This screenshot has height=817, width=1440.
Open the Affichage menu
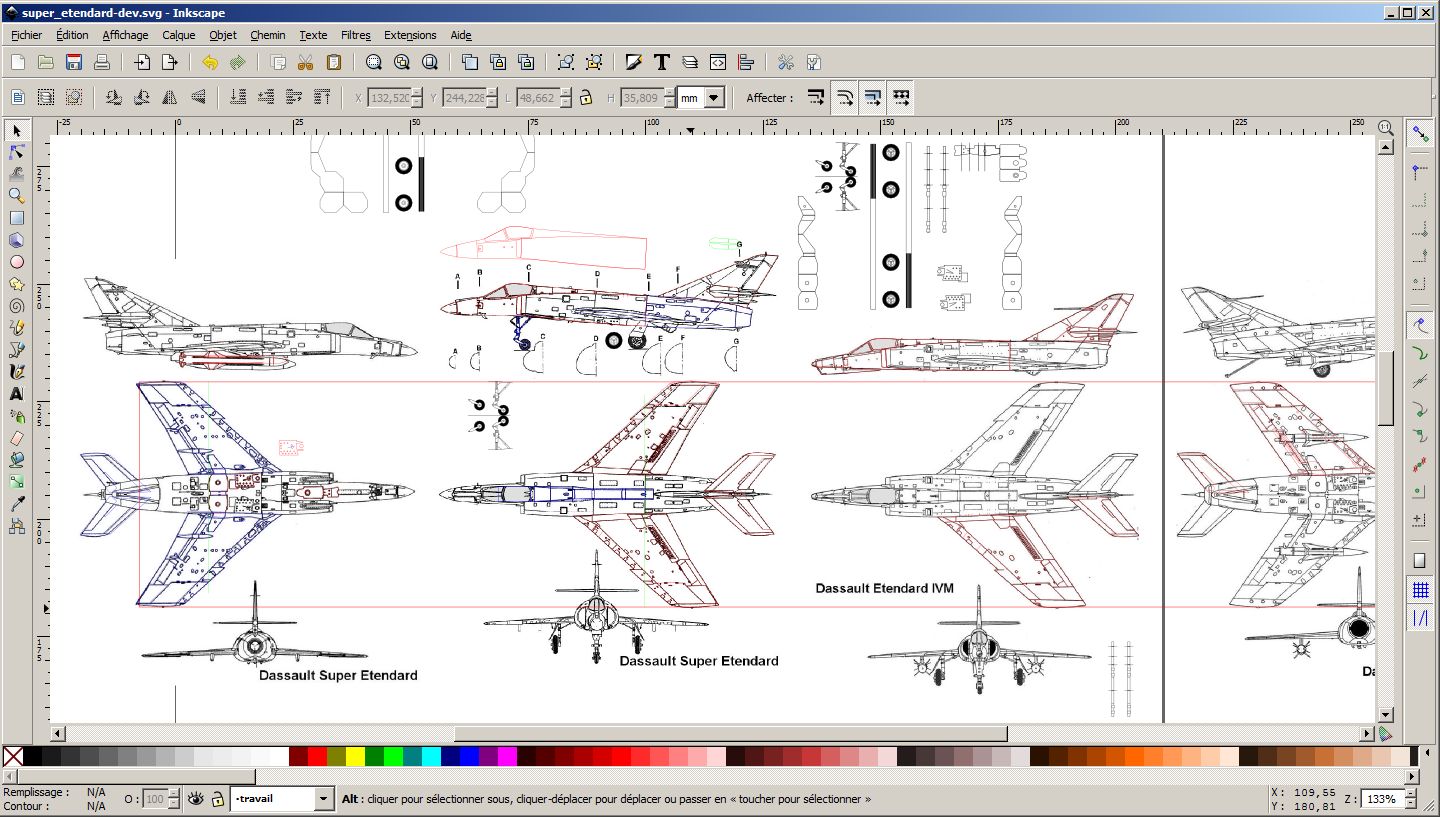coord(125,35)
